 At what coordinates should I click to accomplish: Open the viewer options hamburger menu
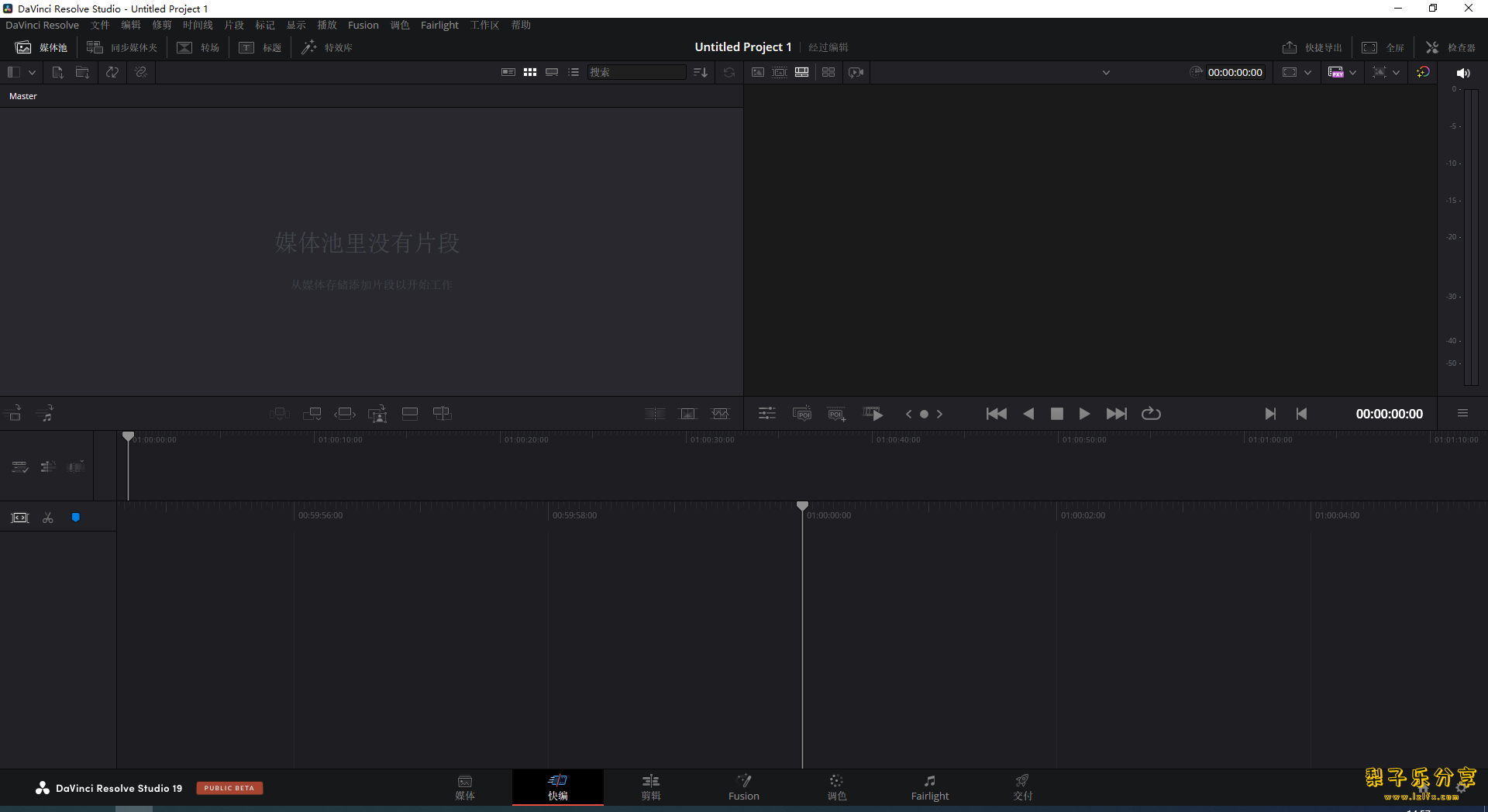tap(1462, 413)
